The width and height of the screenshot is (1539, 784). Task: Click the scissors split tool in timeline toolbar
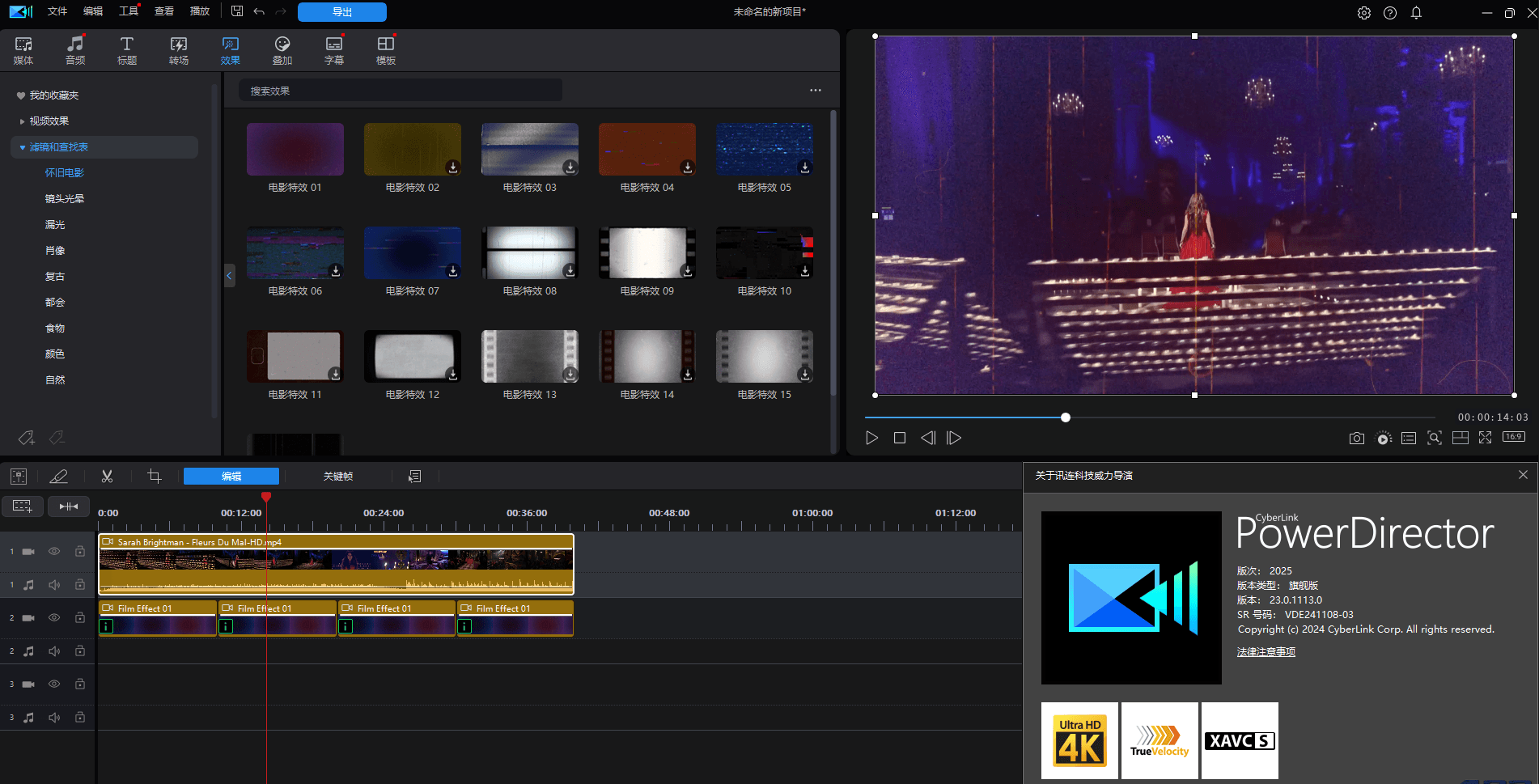point(107,477)
